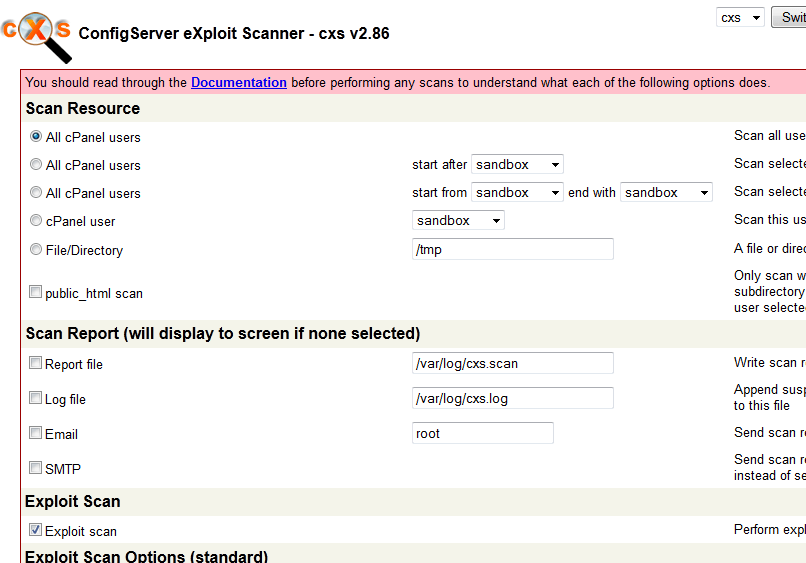This screenshot has width=806, height=563.
Task: Click the 'Scan all use' description text
Action: (770, 135)
